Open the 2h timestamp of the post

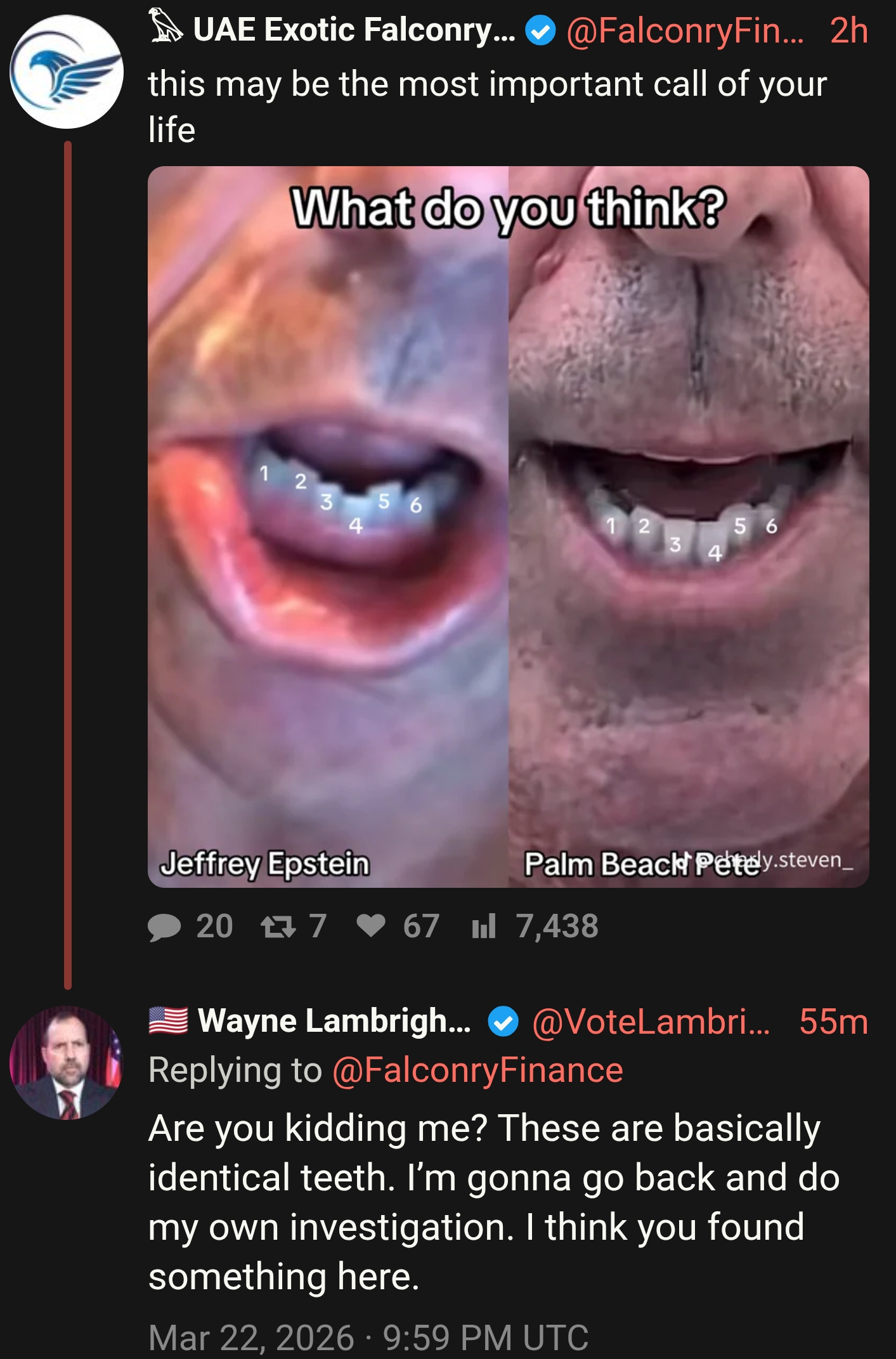click(848, 30)
